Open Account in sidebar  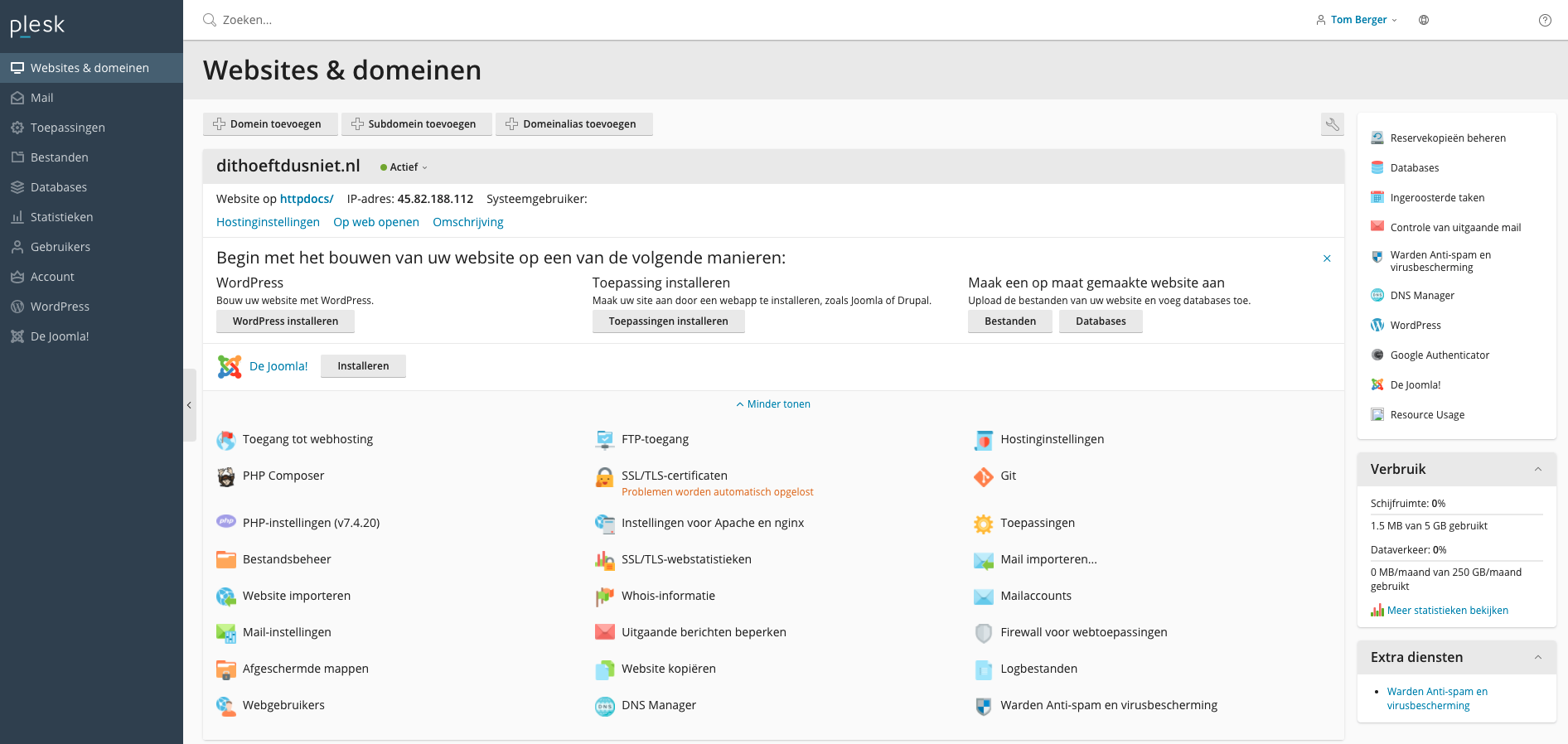[91, 277]
